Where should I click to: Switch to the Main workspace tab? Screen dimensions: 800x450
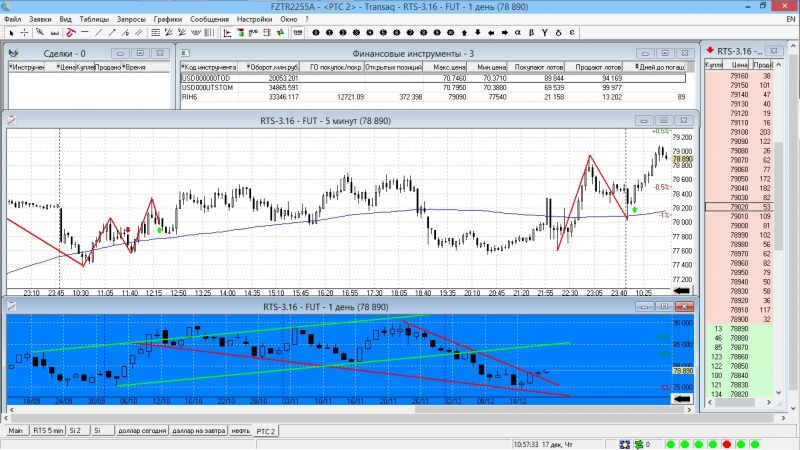pos(15,431)
